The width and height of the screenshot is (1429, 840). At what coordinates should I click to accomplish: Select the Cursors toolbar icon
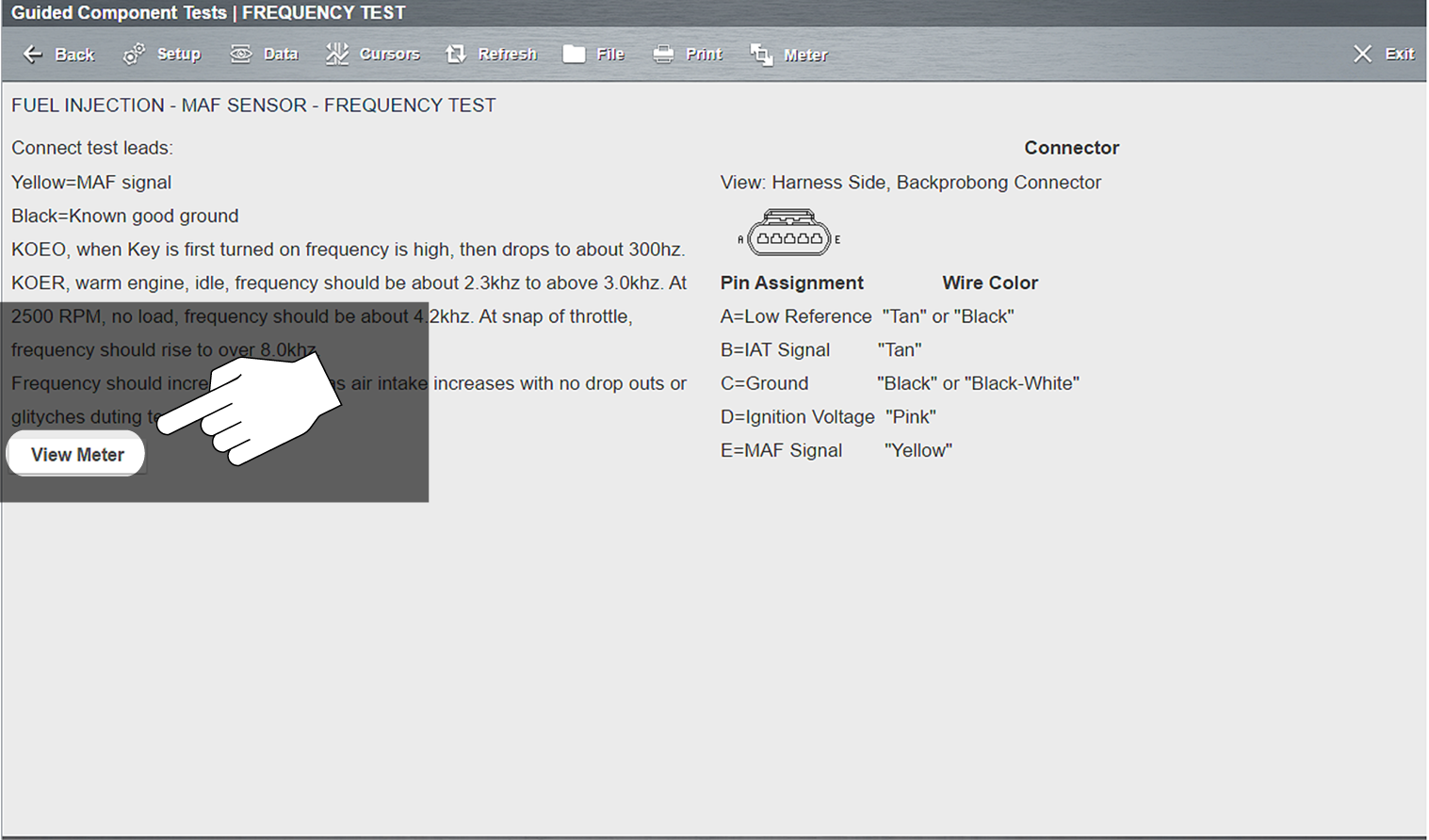336,55
